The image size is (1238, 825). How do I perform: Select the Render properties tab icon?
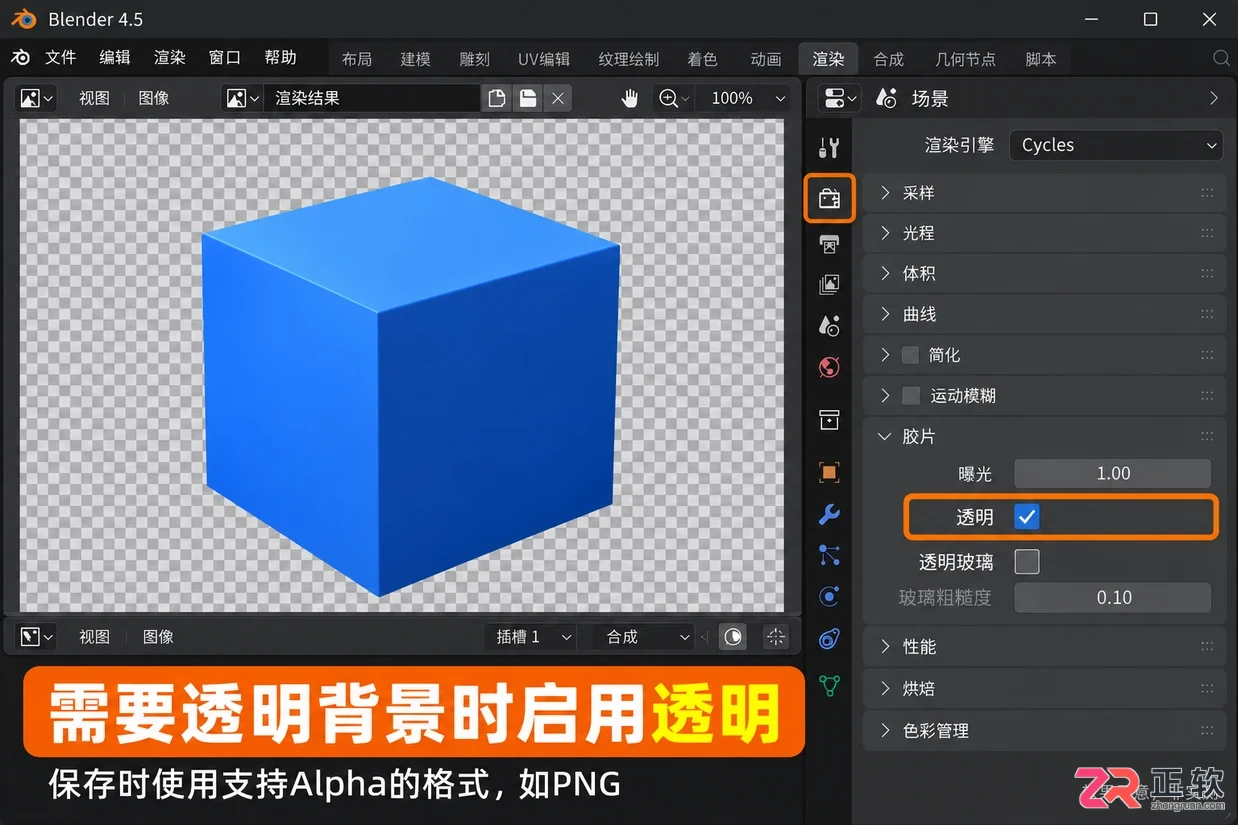click(829, 197)
